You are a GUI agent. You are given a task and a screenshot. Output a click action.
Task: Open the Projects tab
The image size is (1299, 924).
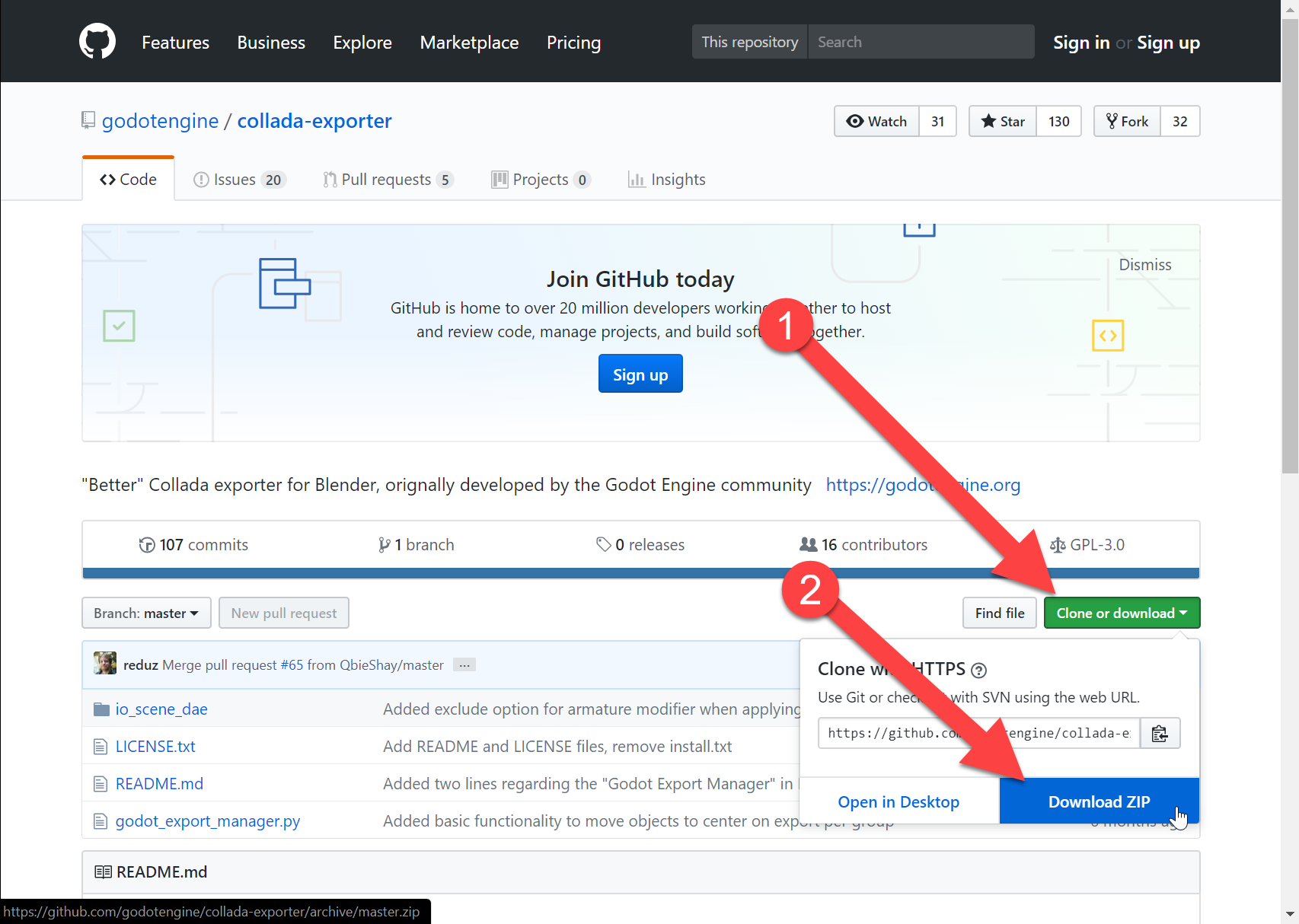coord(541,180)
